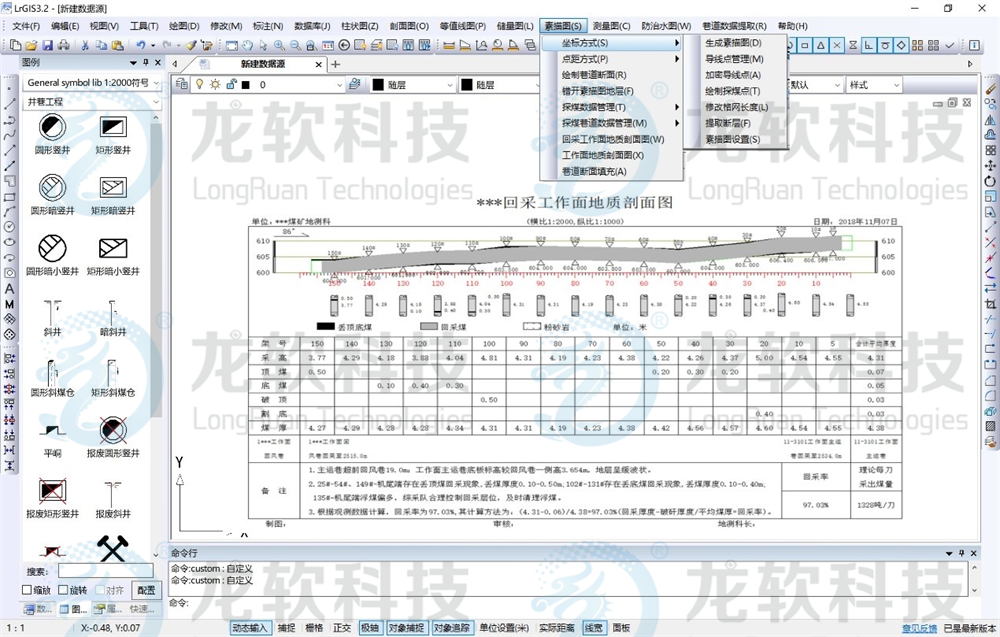Select the 斜井 symbol in the symbol library
This screenshot has width=1000, height=637.
click(x=52, y=310)
